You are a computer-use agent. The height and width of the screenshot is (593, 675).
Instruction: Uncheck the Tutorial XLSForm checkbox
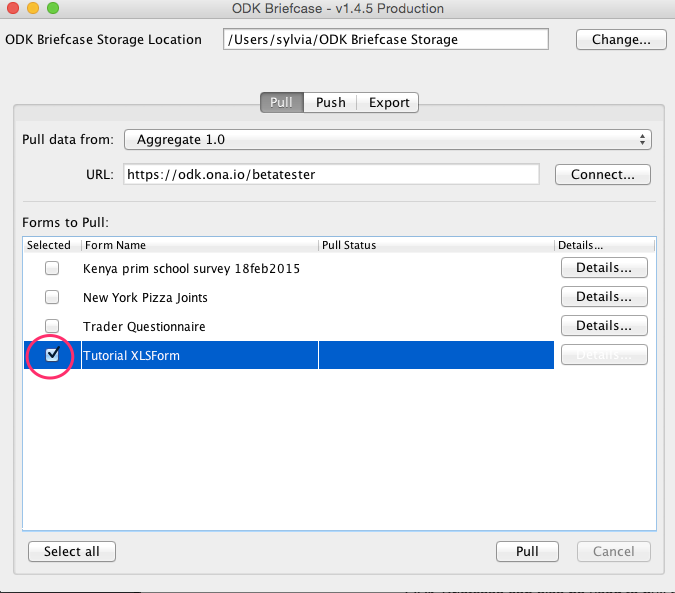pos(52,355)
